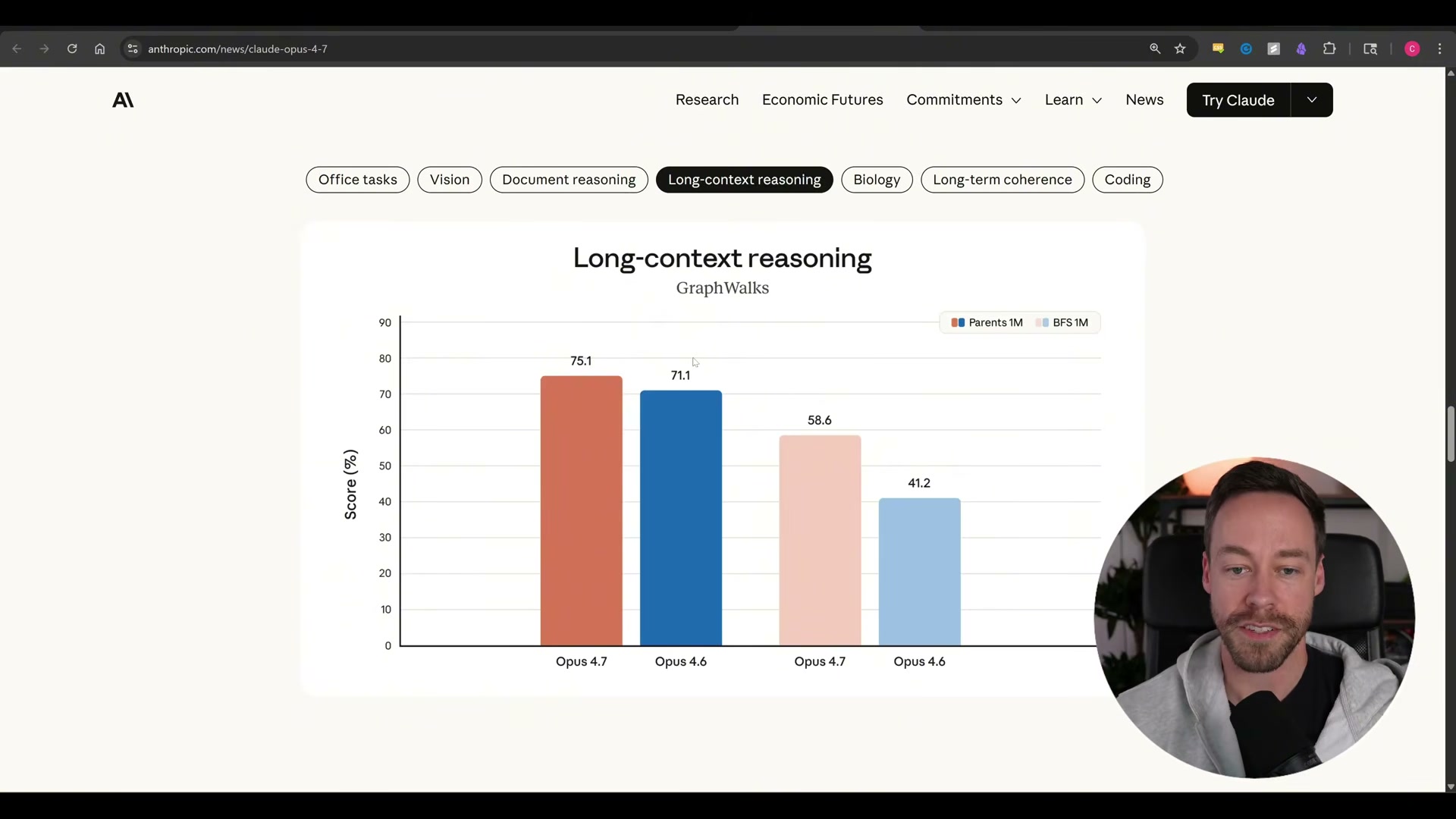Open the Anthropic logo homepage
Viewport: 1456px width, 819px height.
pos(122,99)
